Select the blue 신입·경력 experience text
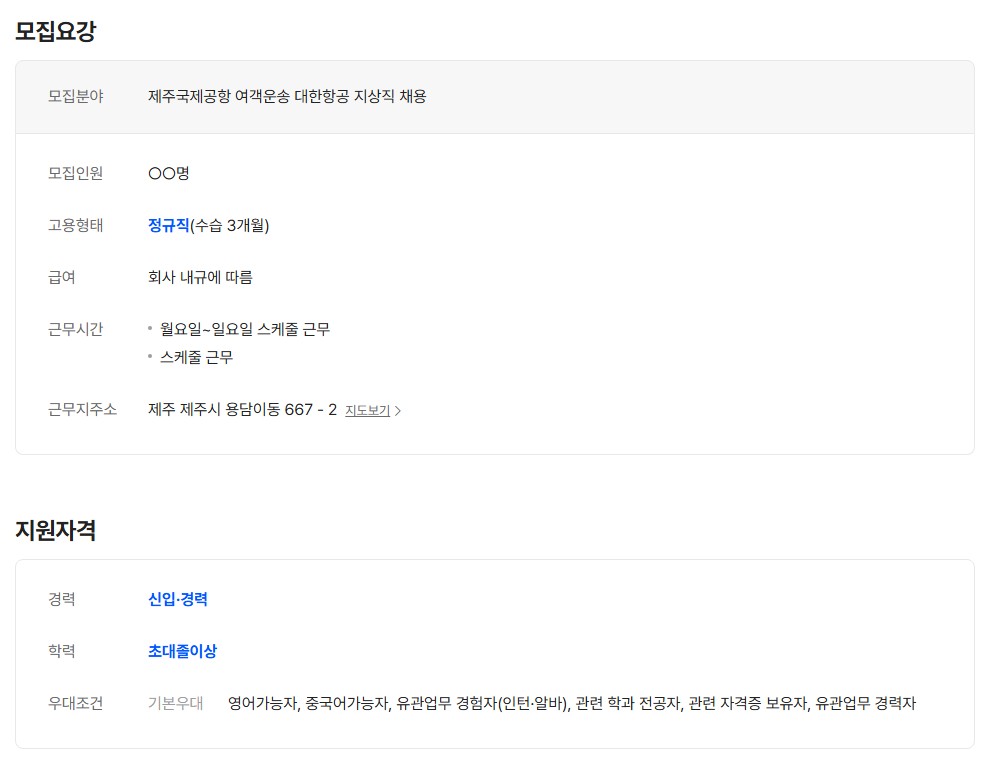 (177, 599)
